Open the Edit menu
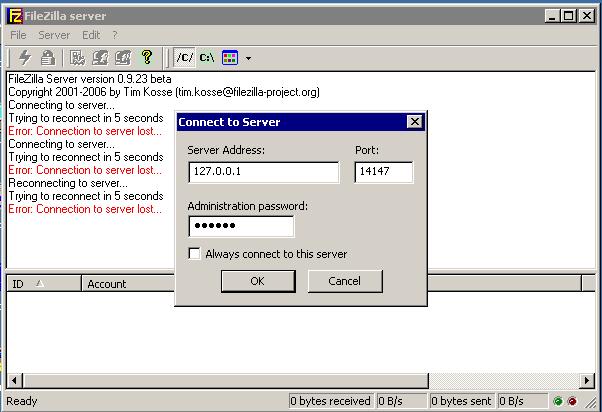This screenshot has width=602, height=412. tap(91, 35)
